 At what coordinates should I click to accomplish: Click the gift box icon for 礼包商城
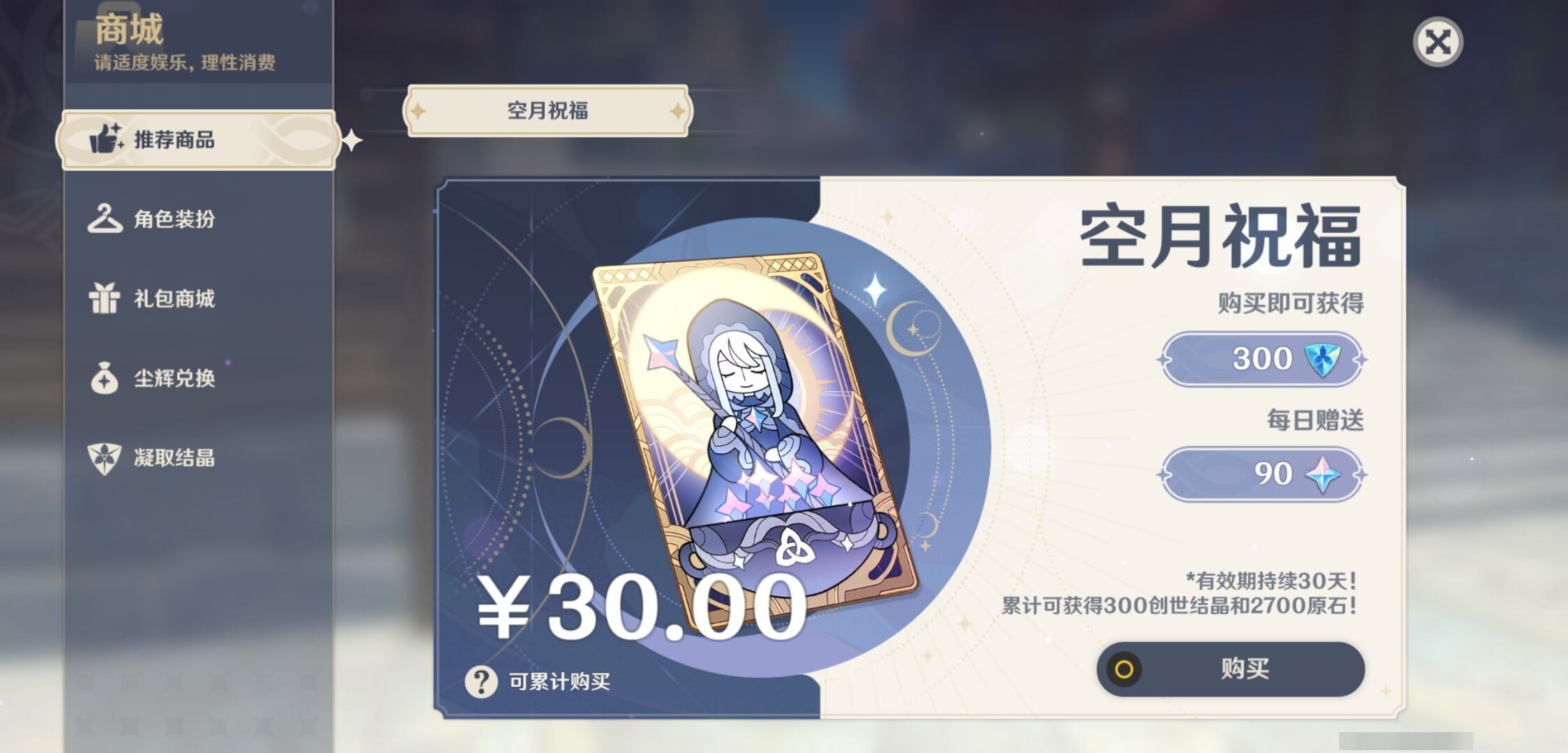[x=104, y=298]
